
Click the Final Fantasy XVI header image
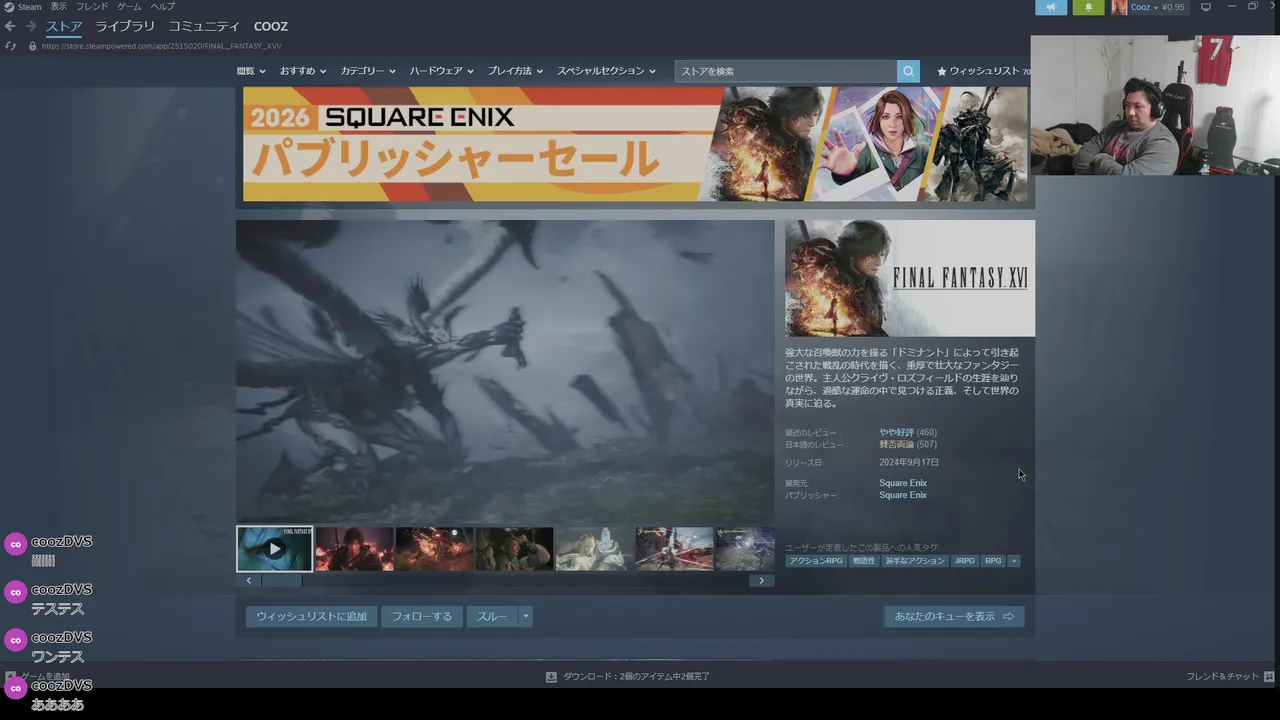(x=910, y=278)
